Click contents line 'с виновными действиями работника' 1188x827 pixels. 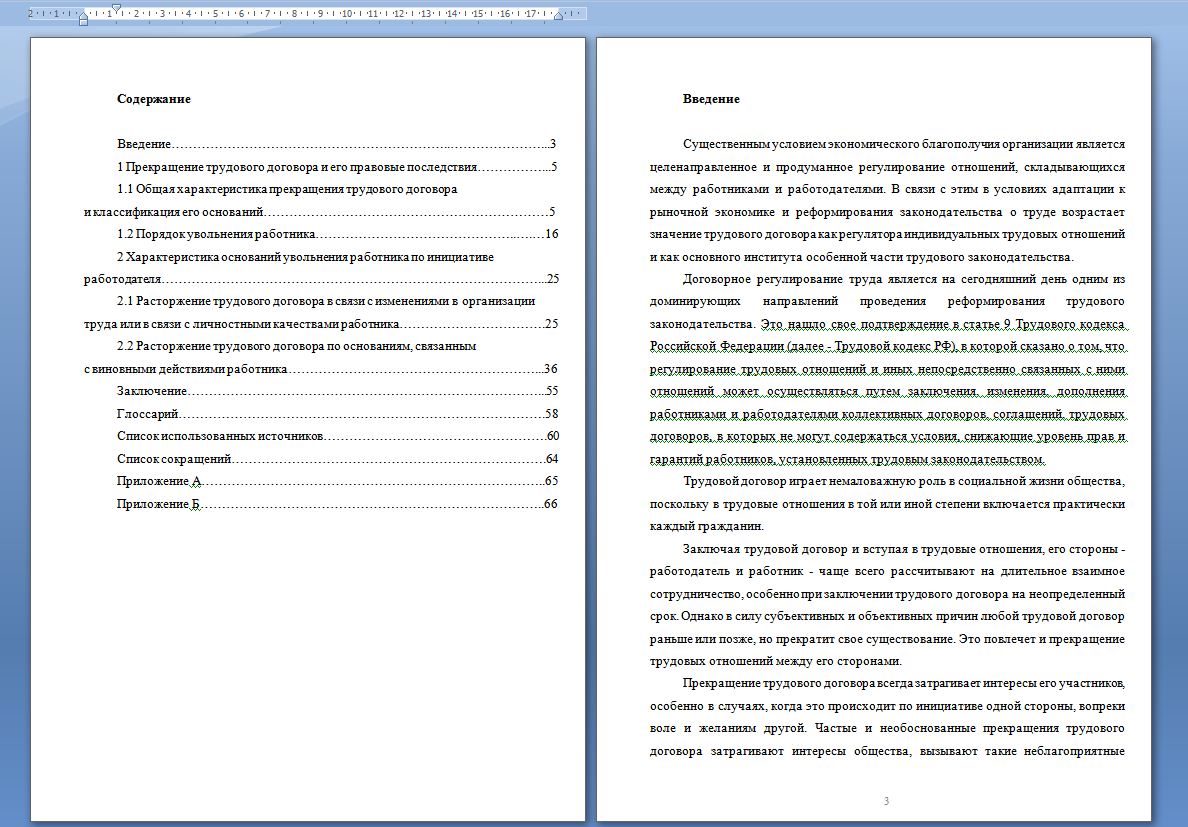[x=320, y=369]
